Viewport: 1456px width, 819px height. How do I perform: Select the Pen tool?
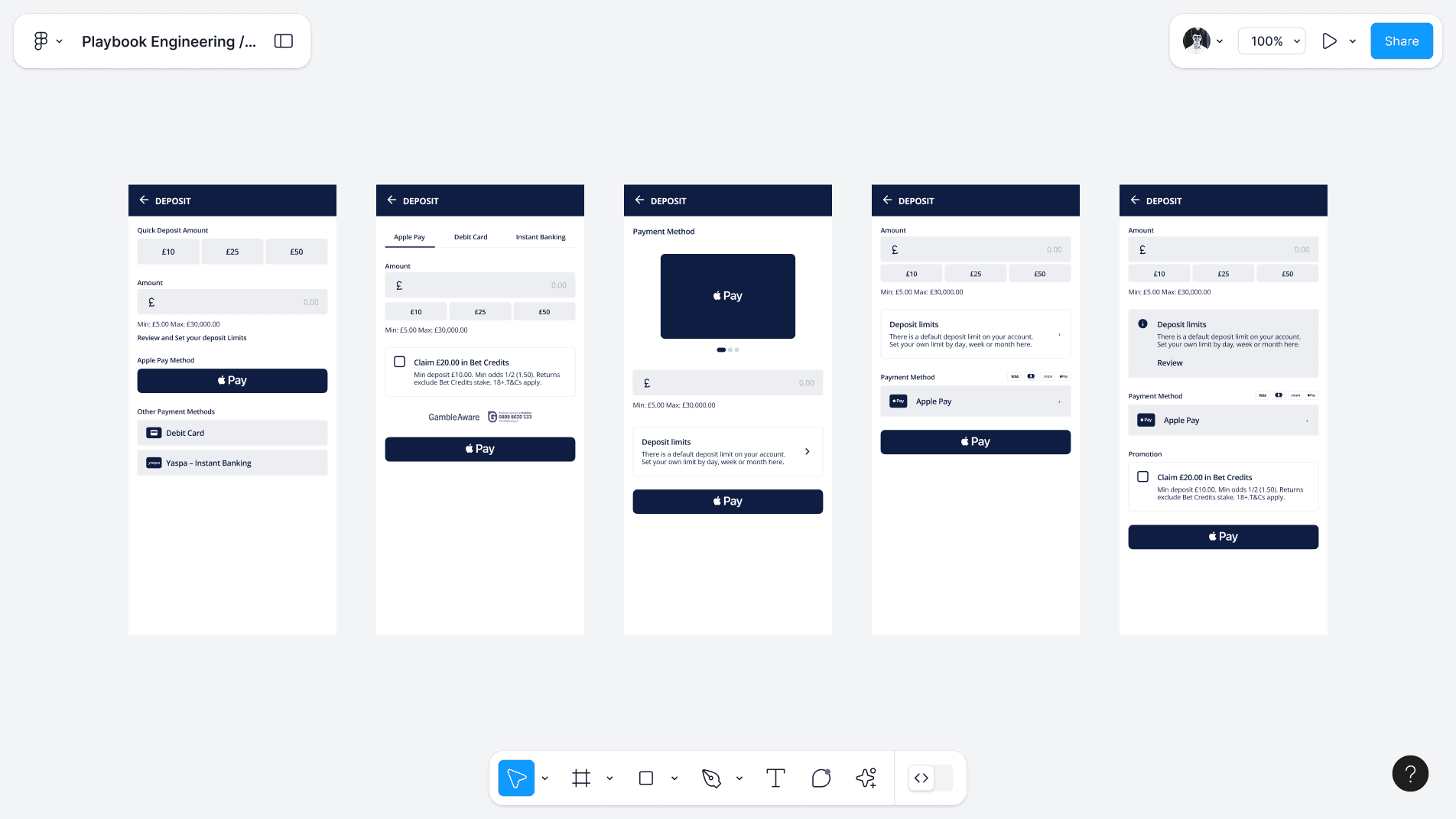[x=711, y=778]
